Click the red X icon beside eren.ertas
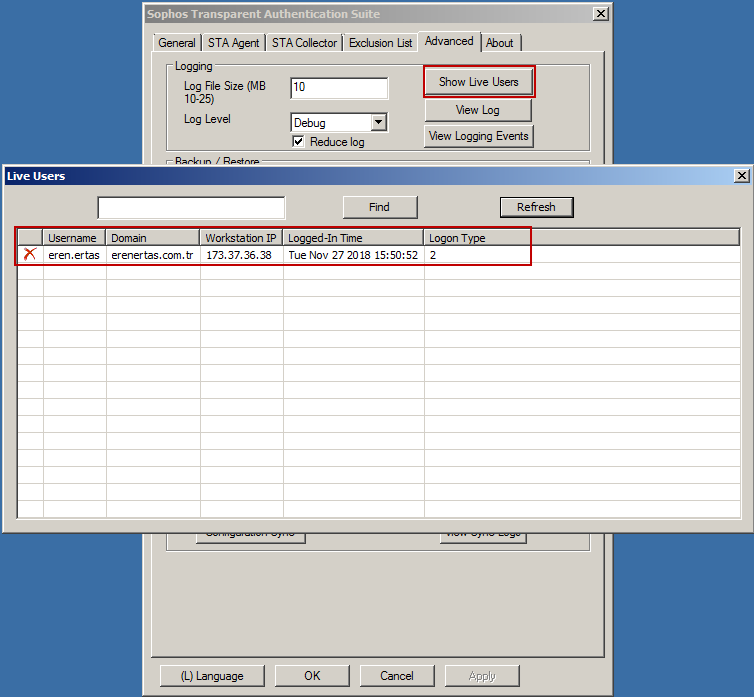This screenshot has height=697, width=754. tap(30, 255)
